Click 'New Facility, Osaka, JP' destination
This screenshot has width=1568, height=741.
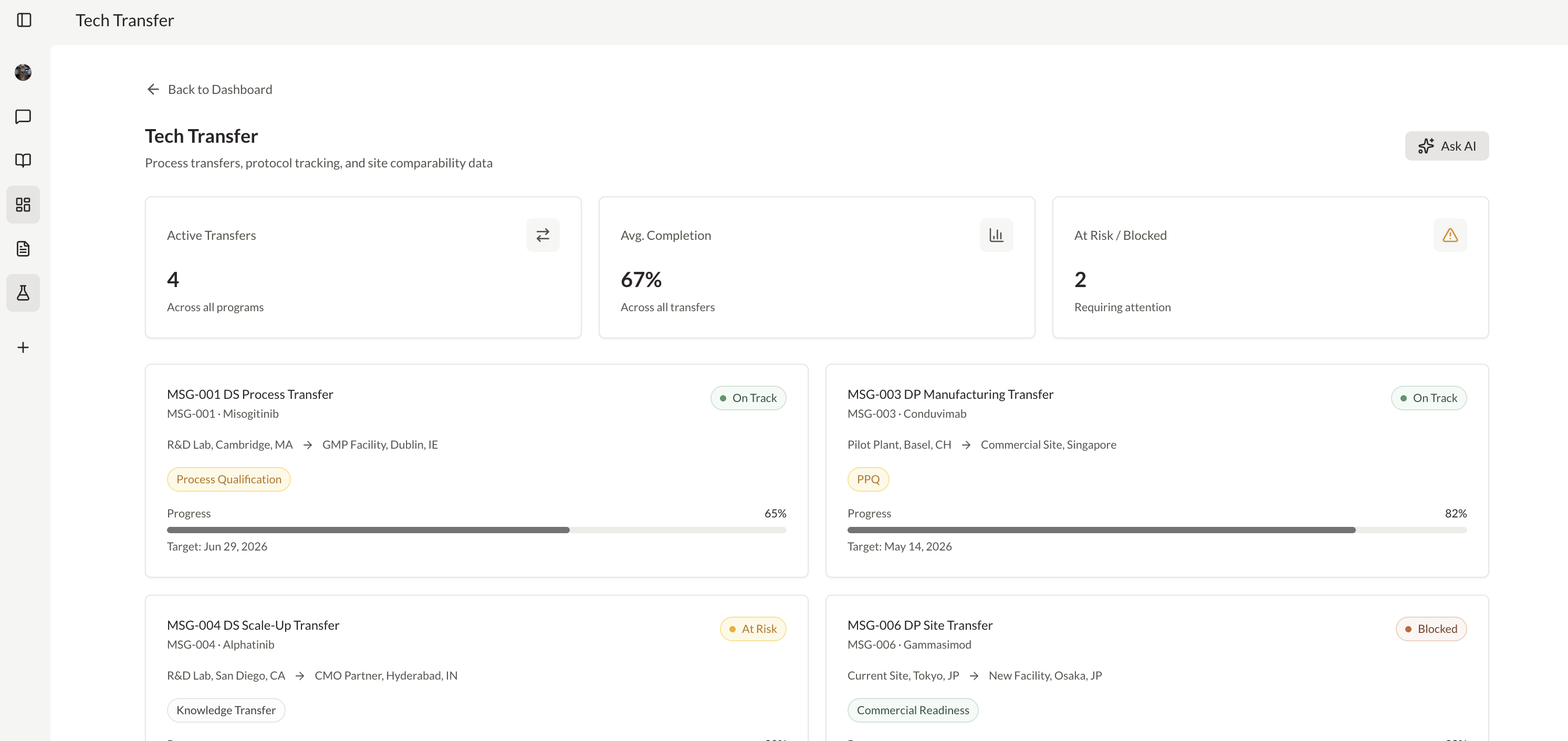tap(1045, 675)
